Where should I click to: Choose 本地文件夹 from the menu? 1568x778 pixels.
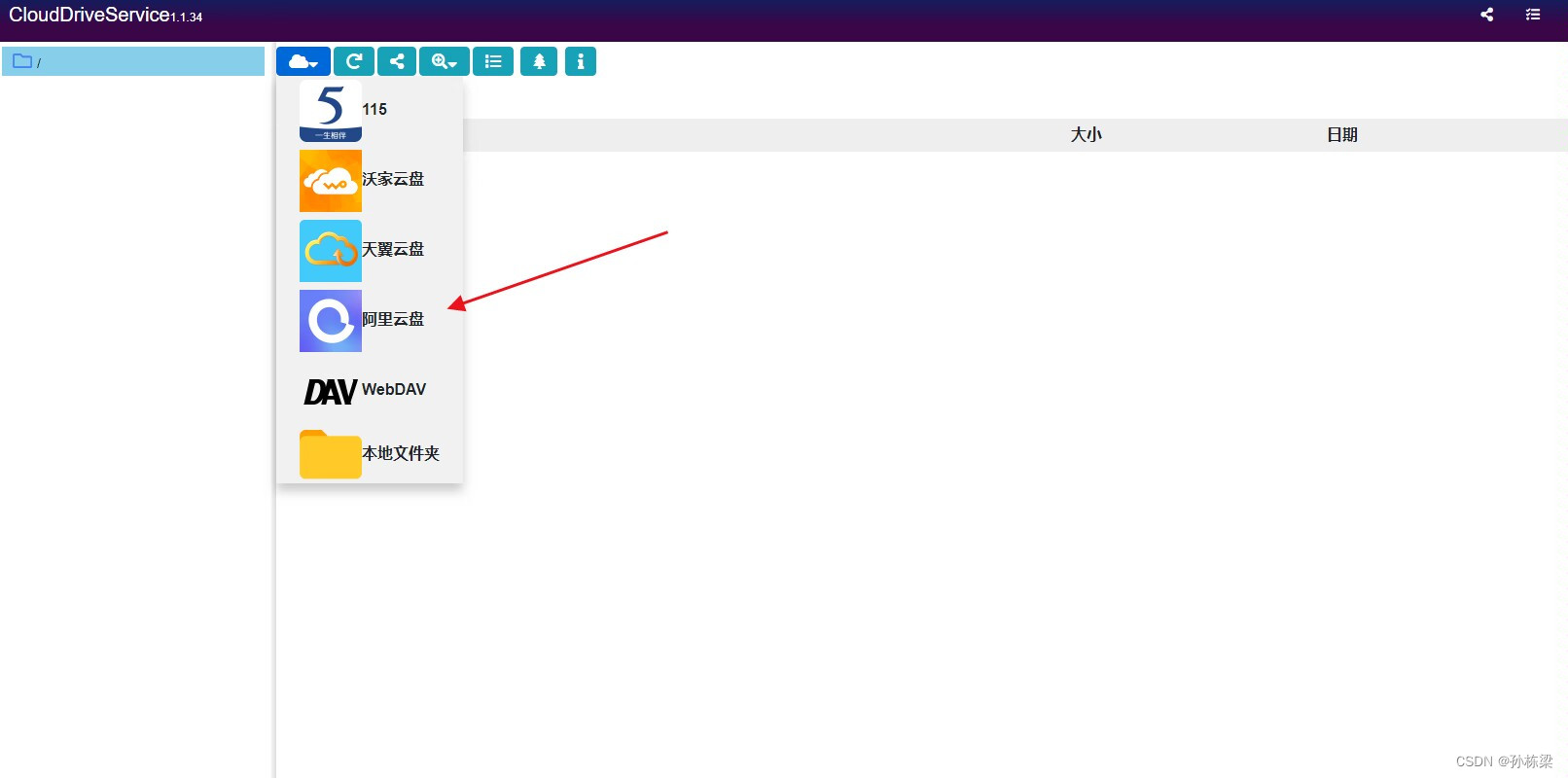coord(401,453)
